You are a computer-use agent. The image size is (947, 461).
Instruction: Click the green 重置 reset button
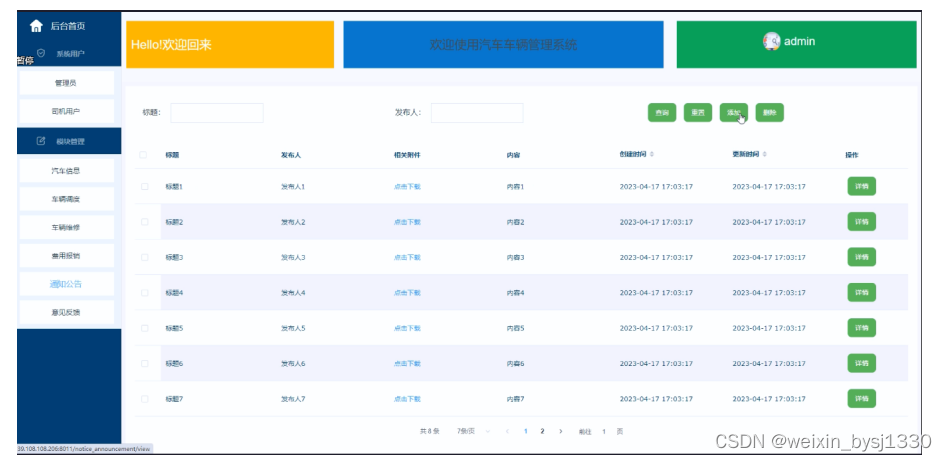pos(698,112)
